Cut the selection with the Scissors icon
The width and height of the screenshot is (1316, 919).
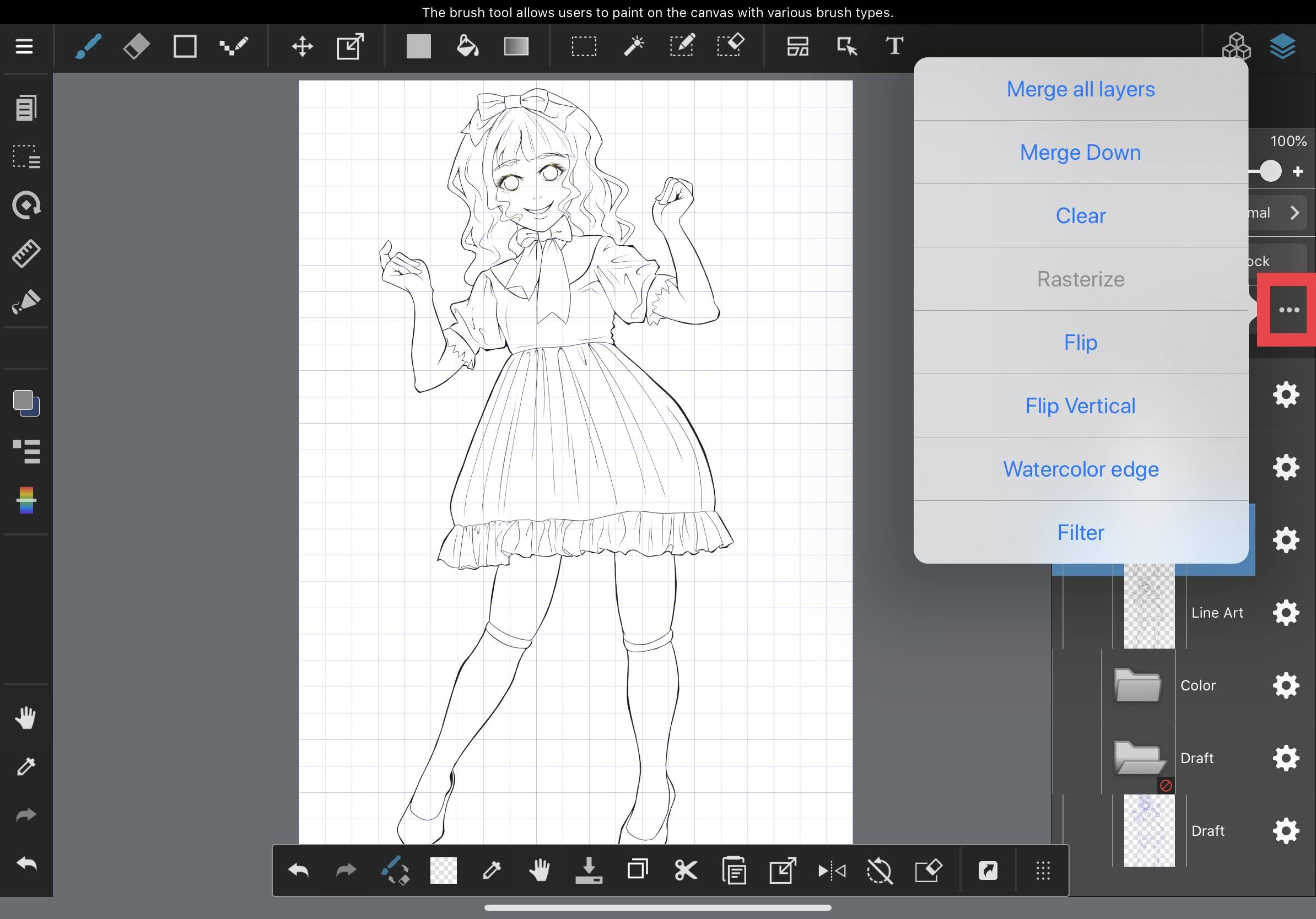(686, 871)
